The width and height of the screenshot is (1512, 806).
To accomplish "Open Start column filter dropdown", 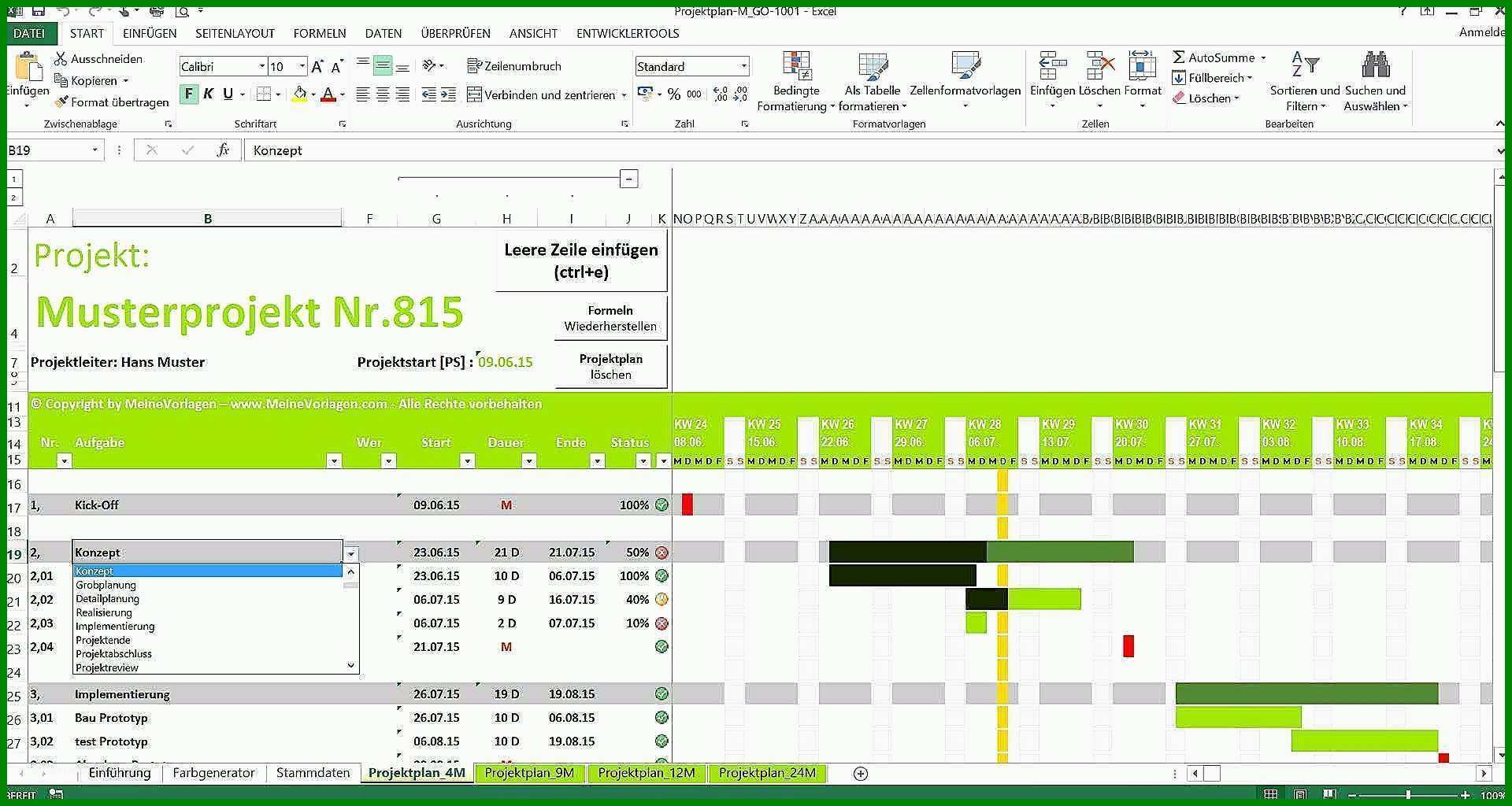I will [467, 461].
